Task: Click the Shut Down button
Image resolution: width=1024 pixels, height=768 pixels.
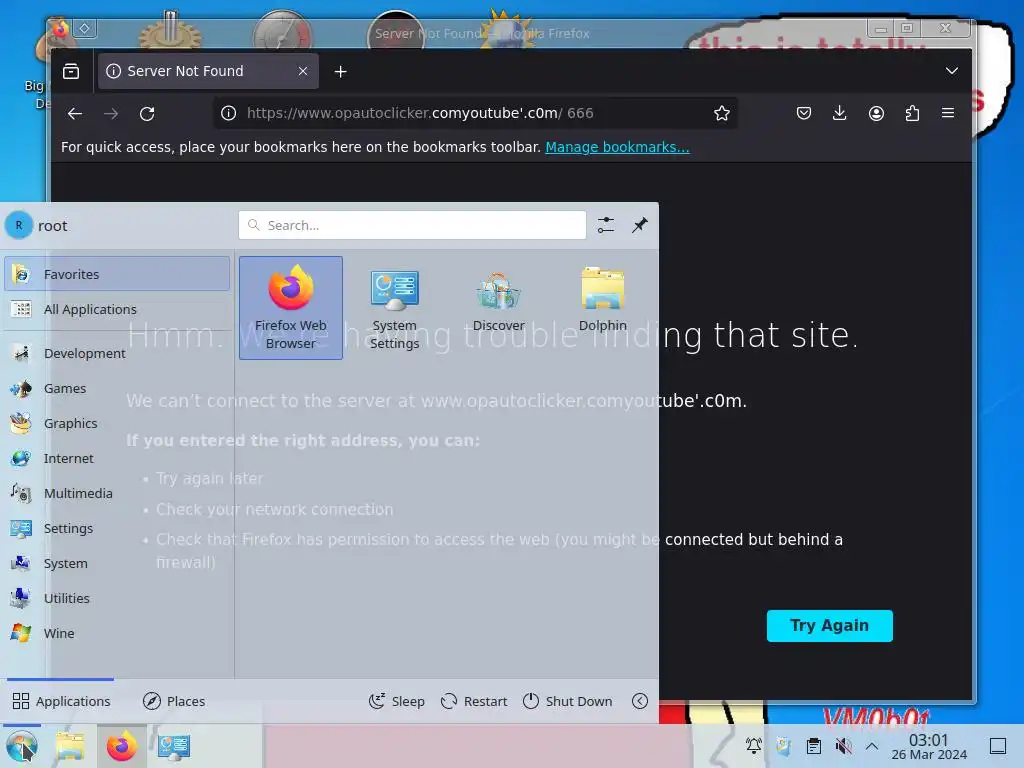Action: (x=568, y=701)
